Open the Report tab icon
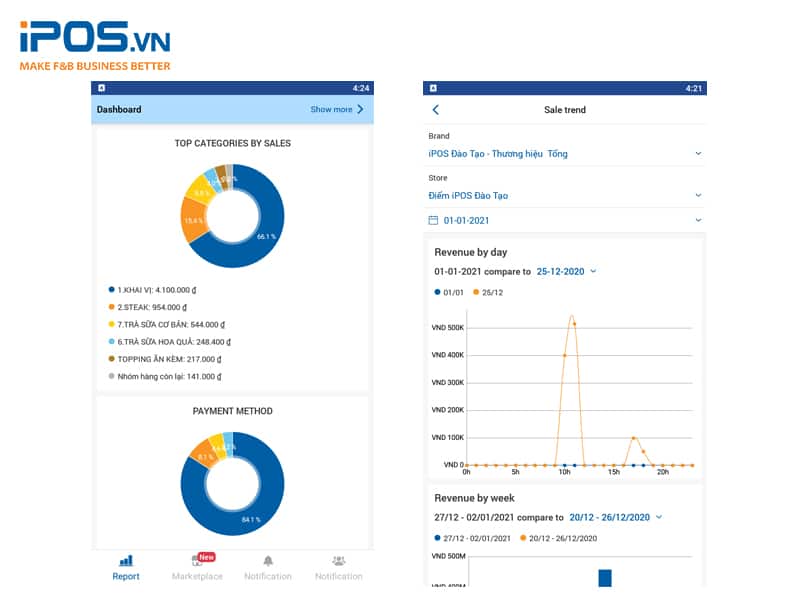This screenshot has height=600, width=800. point(126,561)
